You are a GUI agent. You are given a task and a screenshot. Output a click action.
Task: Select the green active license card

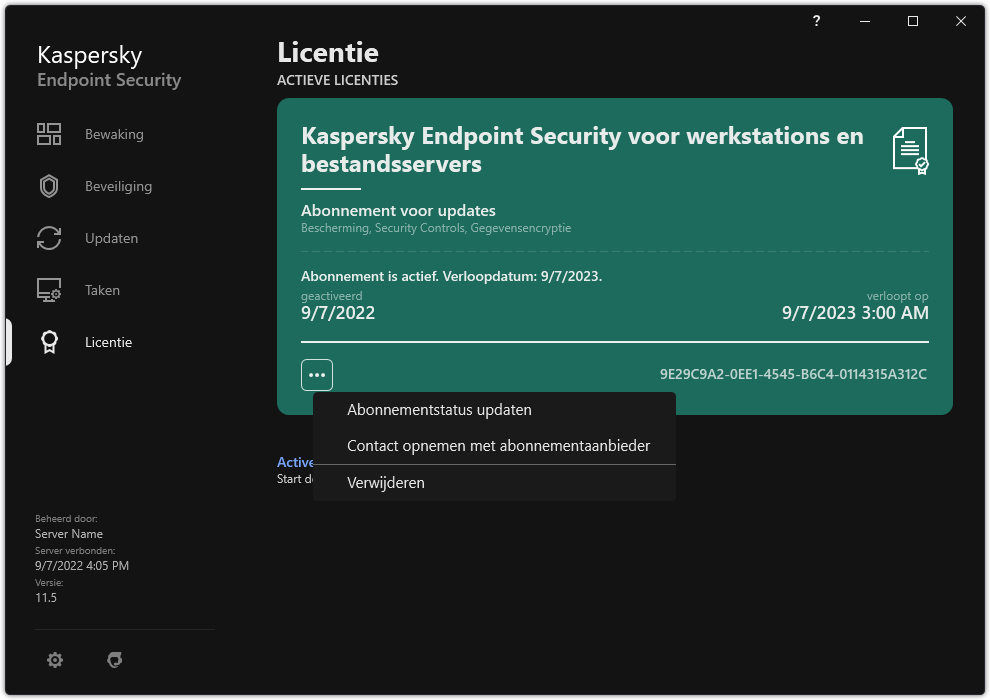(x=615, y=255)
